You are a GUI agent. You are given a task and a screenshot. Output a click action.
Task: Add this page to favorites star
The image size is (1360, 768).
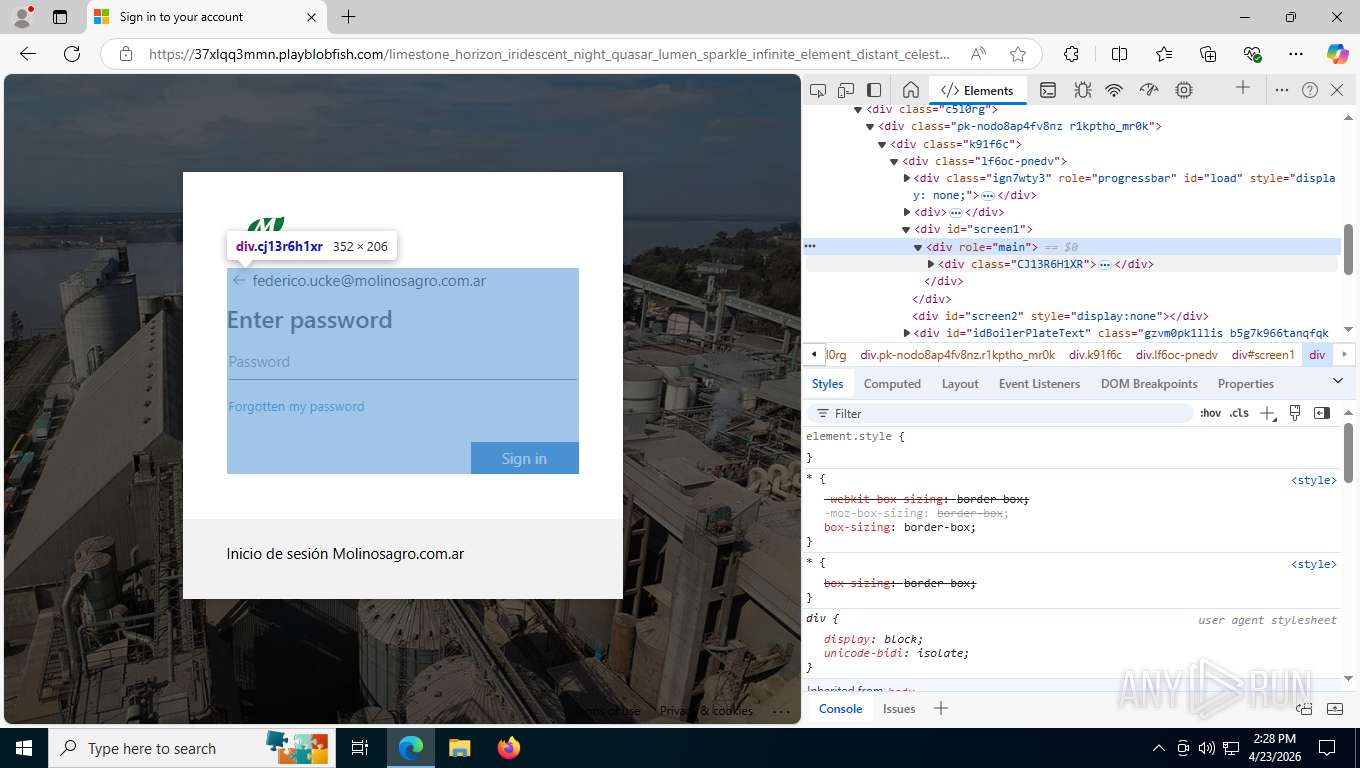click(x=1018, y=54)
